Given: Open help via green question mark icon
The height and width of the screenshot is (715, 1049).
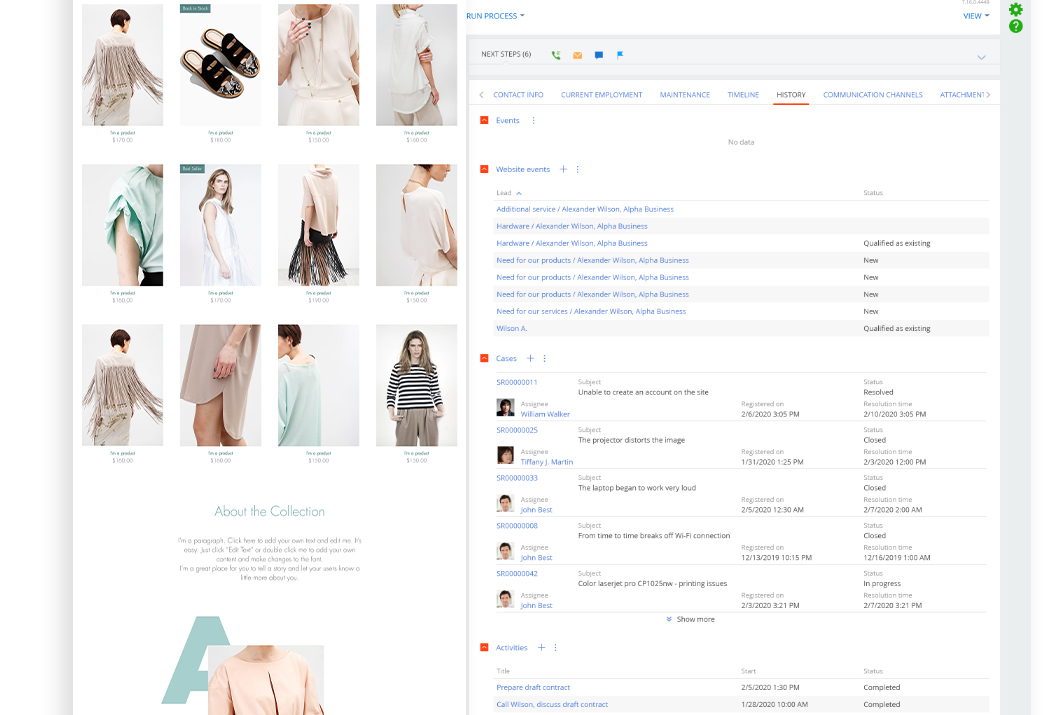Looking at the screenshot, I should (1016, 26).
